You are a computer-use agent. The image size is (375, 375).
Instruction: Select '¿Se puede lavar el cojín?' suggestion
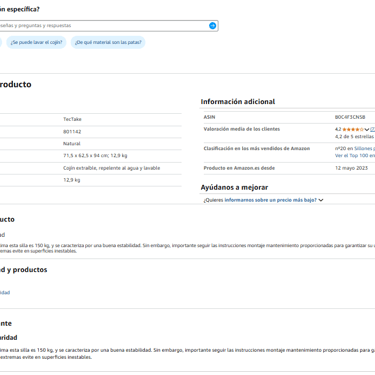pos(36,42)
